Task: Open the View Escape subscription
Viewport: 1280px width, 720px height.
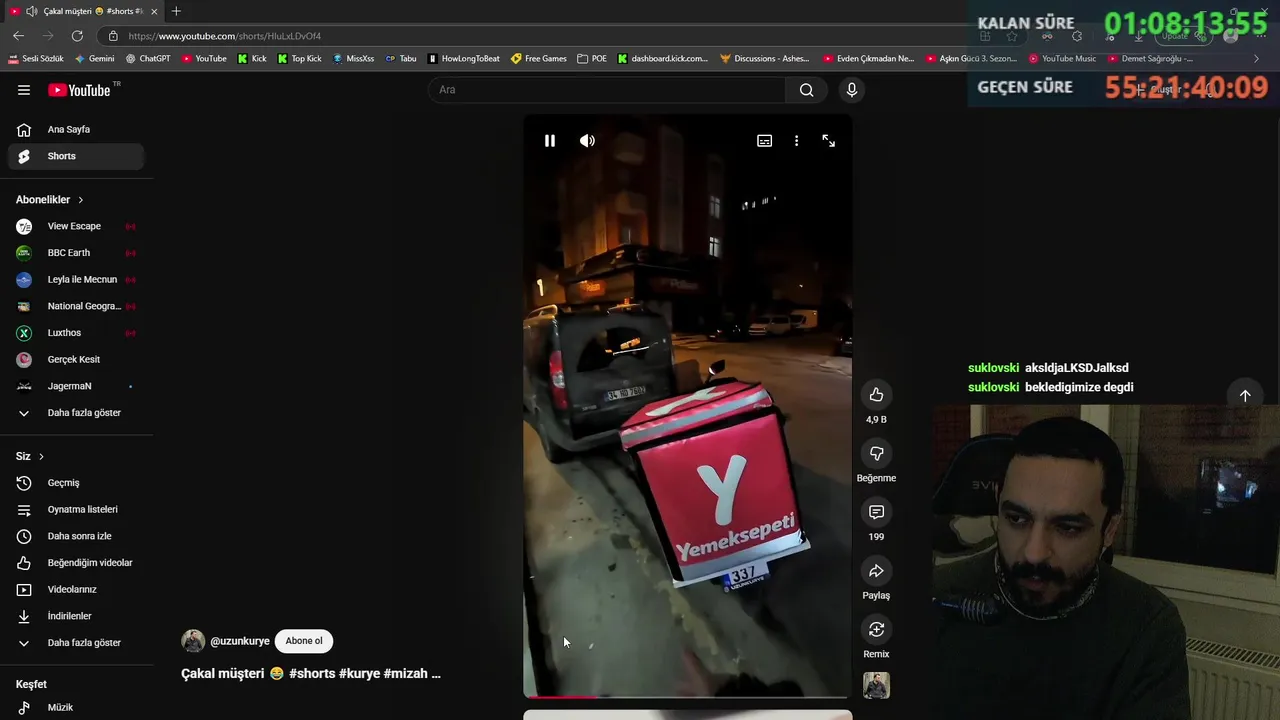Action: tap(76, 226)
